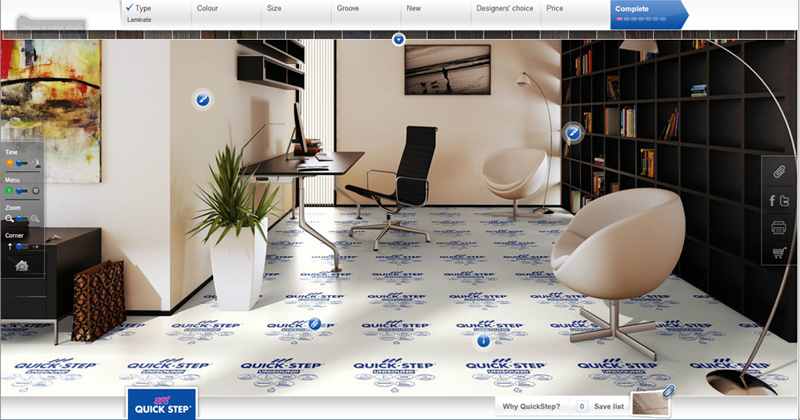Click the pencil icon near the bookshelf

[573, 133]
